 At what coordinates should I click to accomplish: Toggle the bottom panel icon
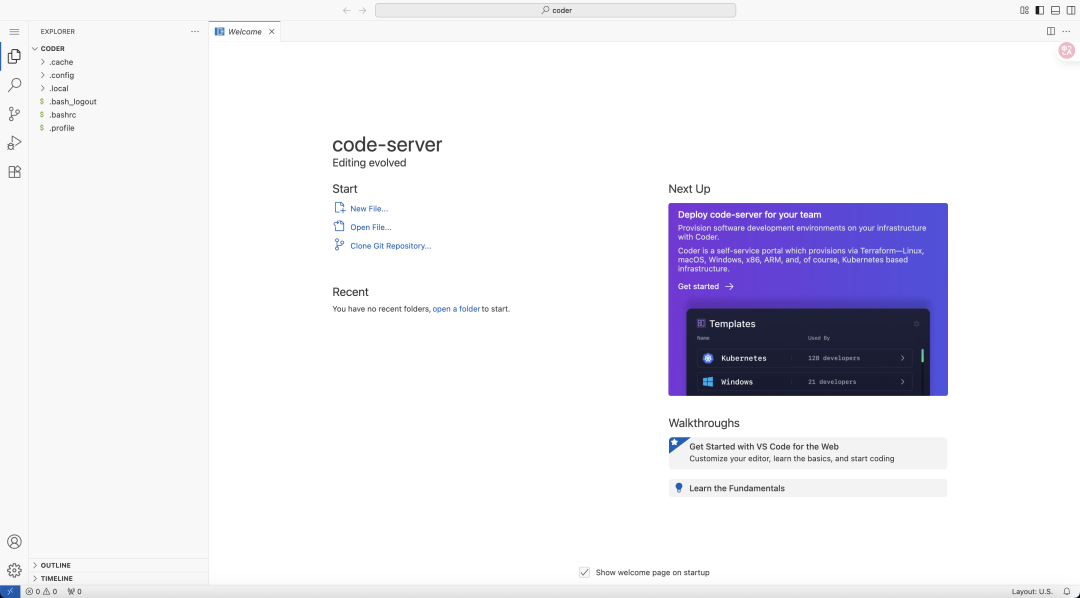pos(1055,10)
